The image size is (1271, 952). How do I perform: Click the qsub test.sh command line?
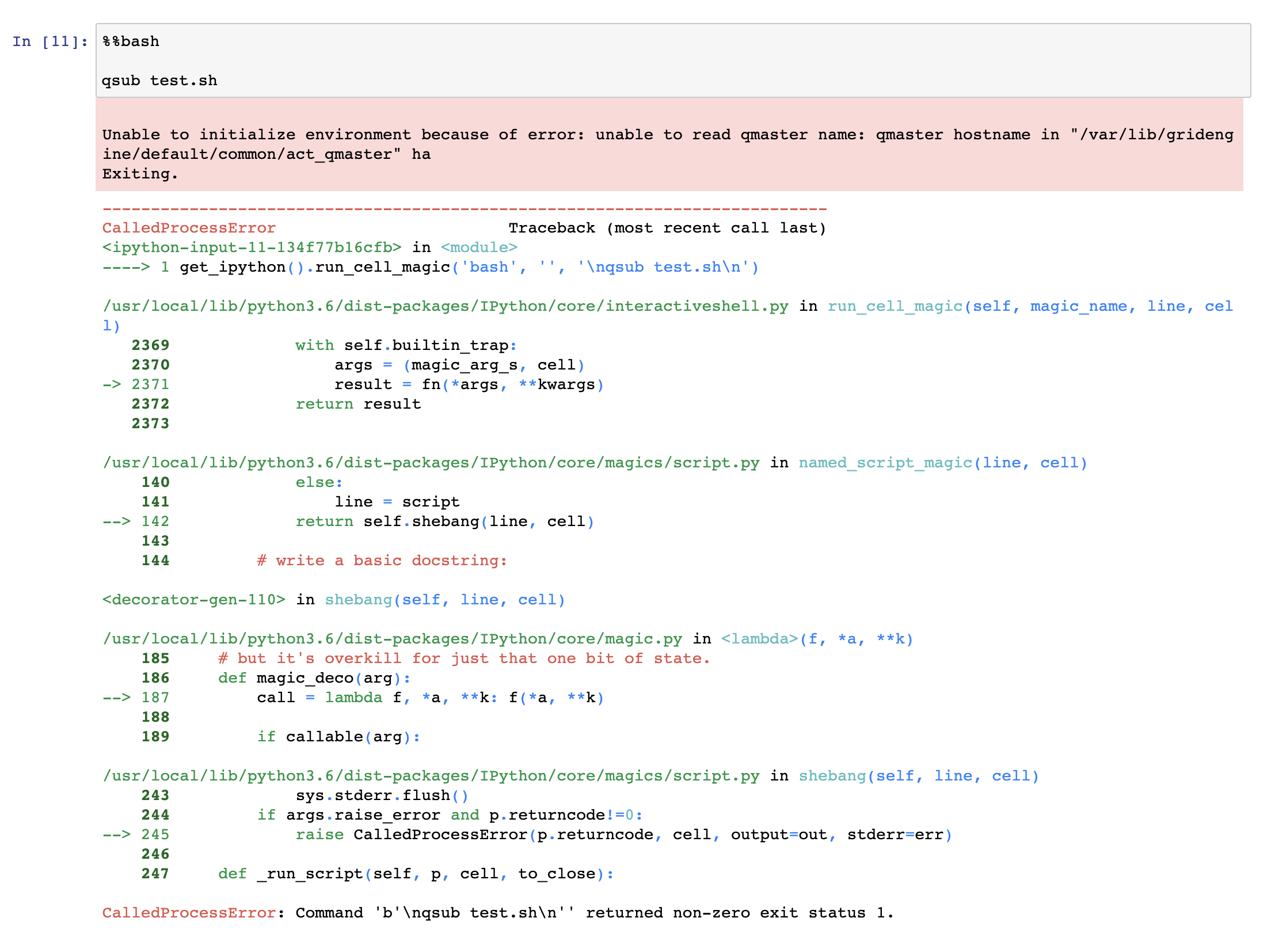pyautogui.click(x=159, y=80)
